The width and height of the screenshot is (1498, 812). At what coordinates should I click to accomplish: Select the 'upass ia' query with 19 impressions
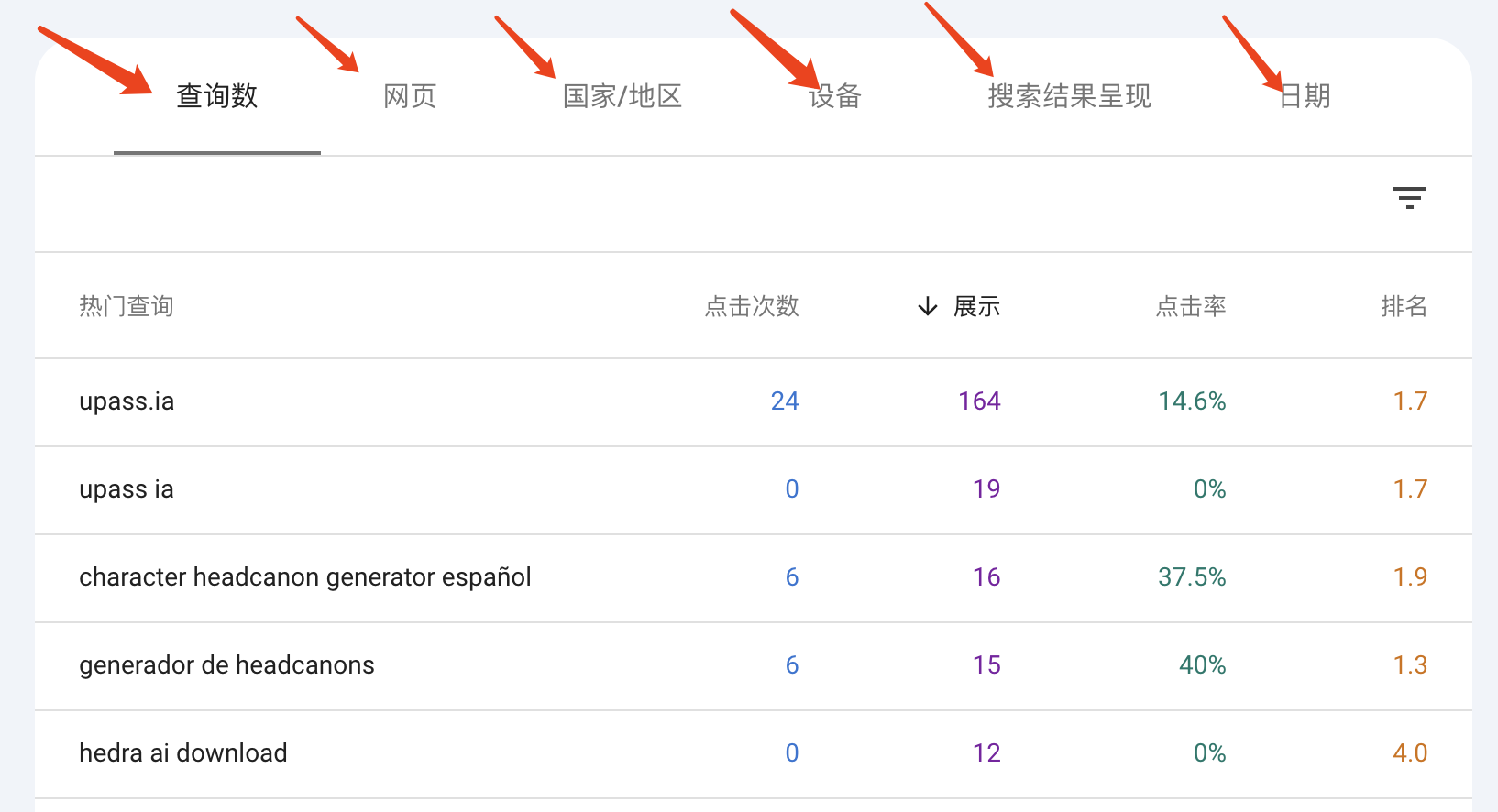coord(754,489)
